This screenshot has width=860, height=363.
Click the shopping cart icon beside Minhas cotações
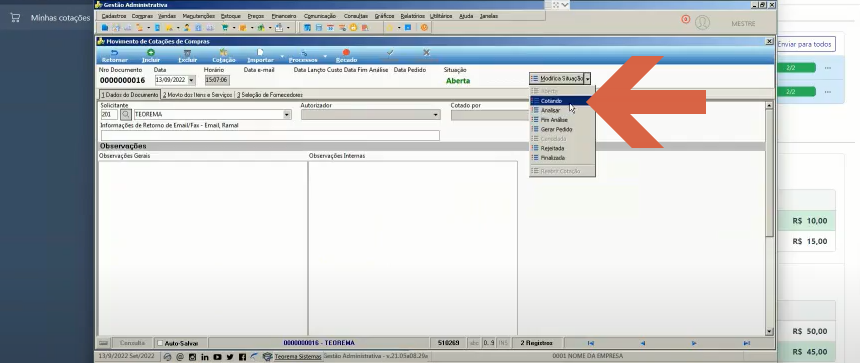click(x=15, y=18)
